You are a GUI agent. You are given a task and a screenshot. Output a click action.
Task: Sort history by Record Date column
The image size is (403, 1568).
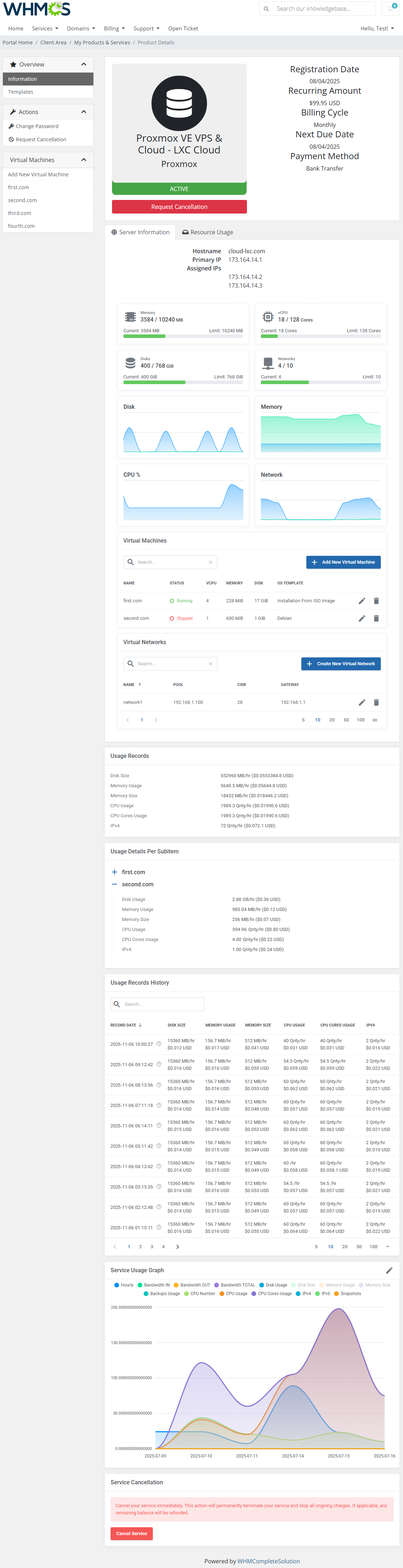[125, 1025]
